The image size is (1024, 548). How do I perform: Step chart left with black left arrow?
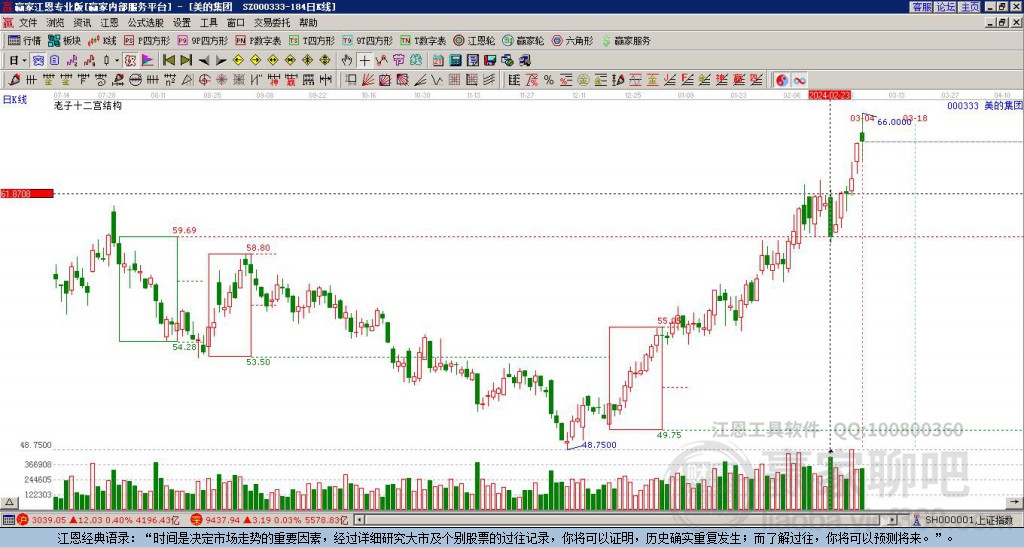coord(204,61)
